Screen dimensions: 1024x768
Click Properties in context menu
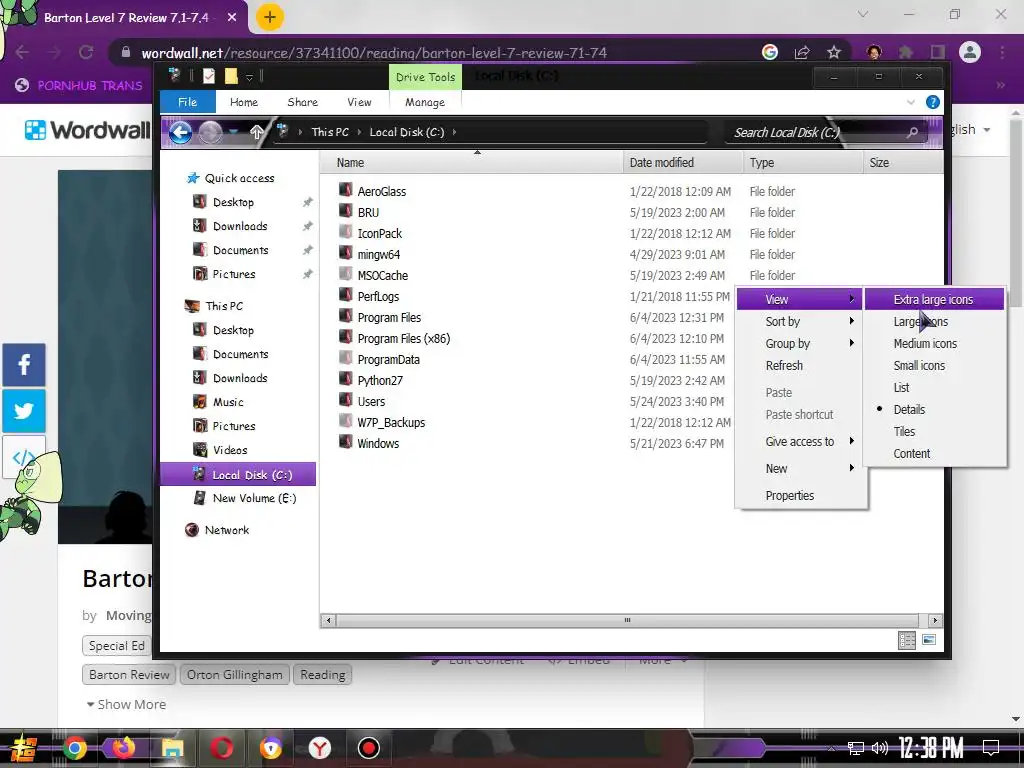click(790, 496)
